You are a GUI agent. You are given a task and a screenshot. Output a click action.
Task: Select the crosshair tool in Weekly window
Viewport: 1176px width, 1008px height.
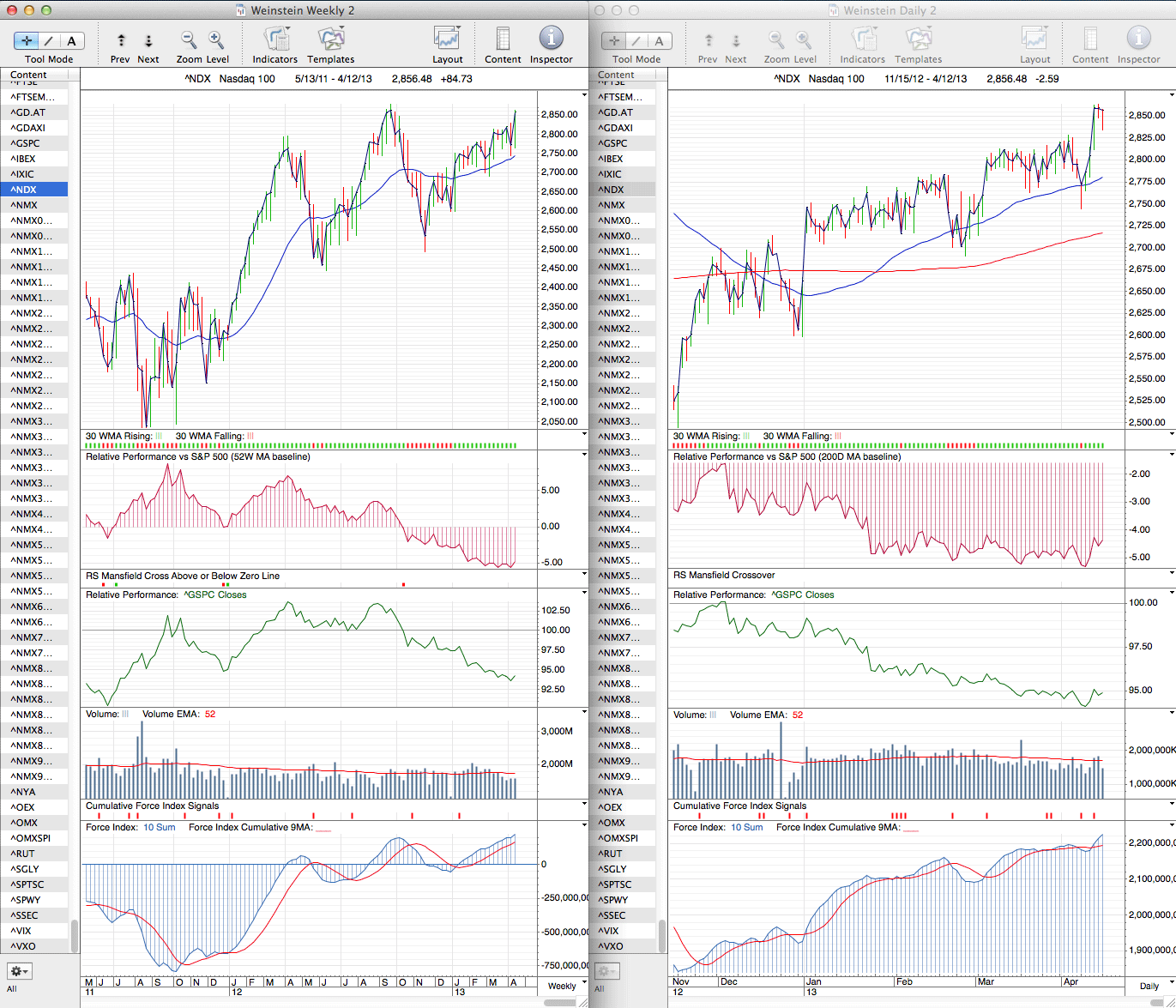[27, 40]
